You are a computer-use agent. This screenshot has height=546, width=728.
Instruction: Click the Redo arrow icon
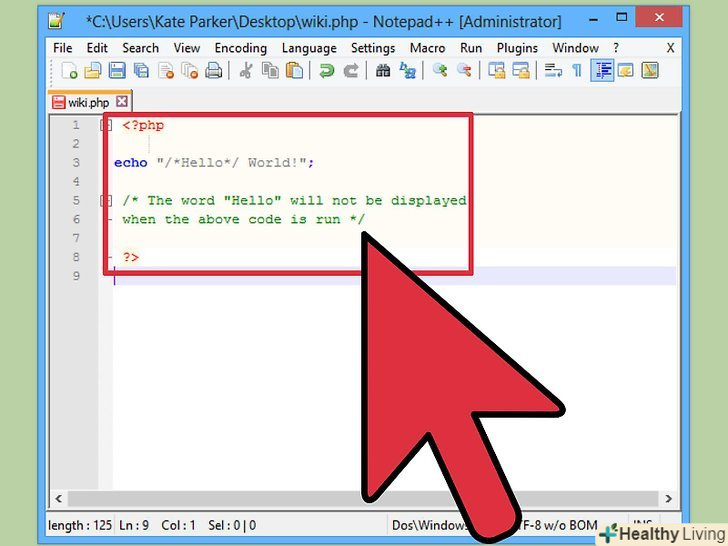[x=351, y=71]
